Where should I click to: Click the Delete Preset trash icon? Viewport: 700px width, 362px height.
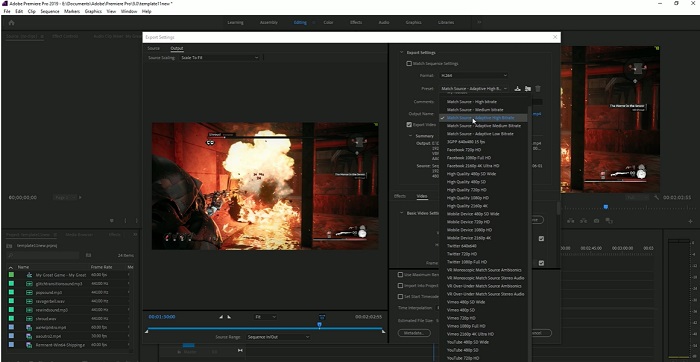[x=538, y=89]
